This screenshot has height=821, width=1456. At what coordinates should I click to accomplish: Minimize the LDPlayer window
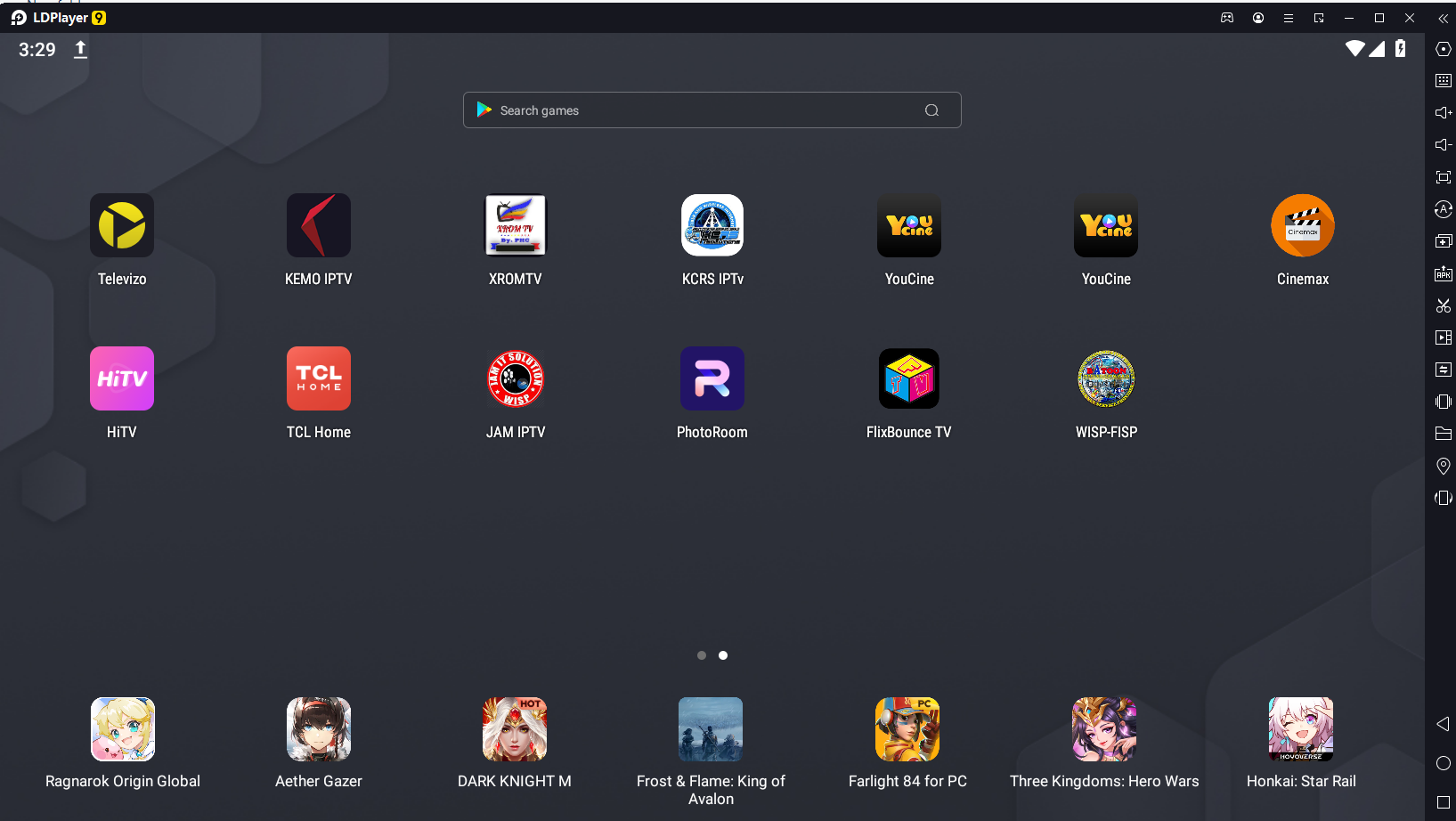1349,18
